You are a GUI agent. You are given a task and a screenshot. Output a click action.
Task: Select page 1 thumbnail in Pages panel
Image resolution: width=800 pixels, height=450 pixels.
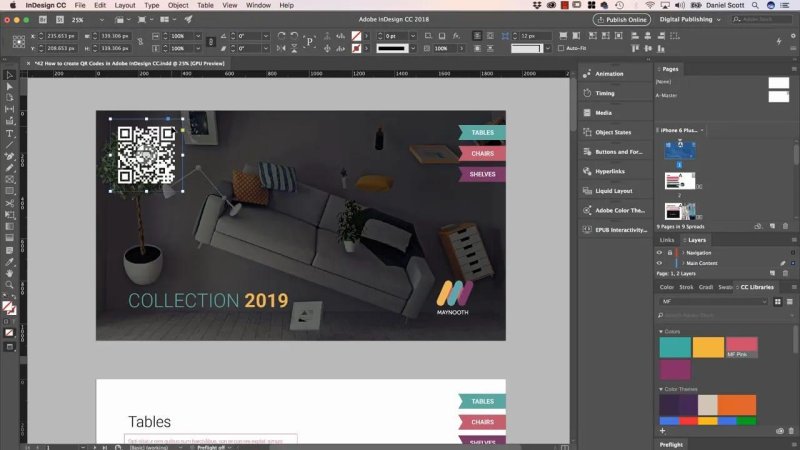click(x=680, y=151)
